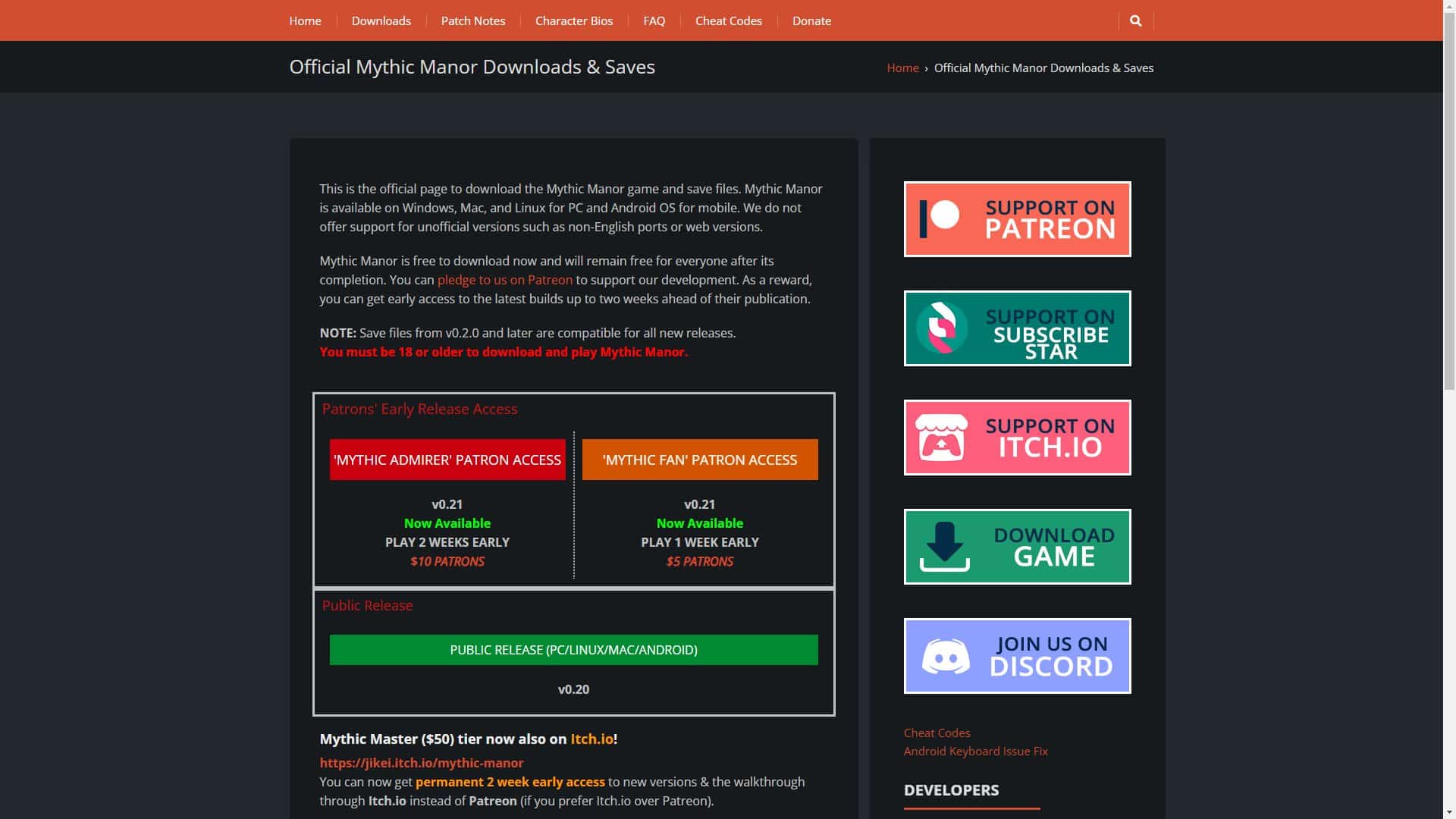The image size is (1456, 819).
Task: Click the red '18 or older' warning text
Action: (504, 352)
